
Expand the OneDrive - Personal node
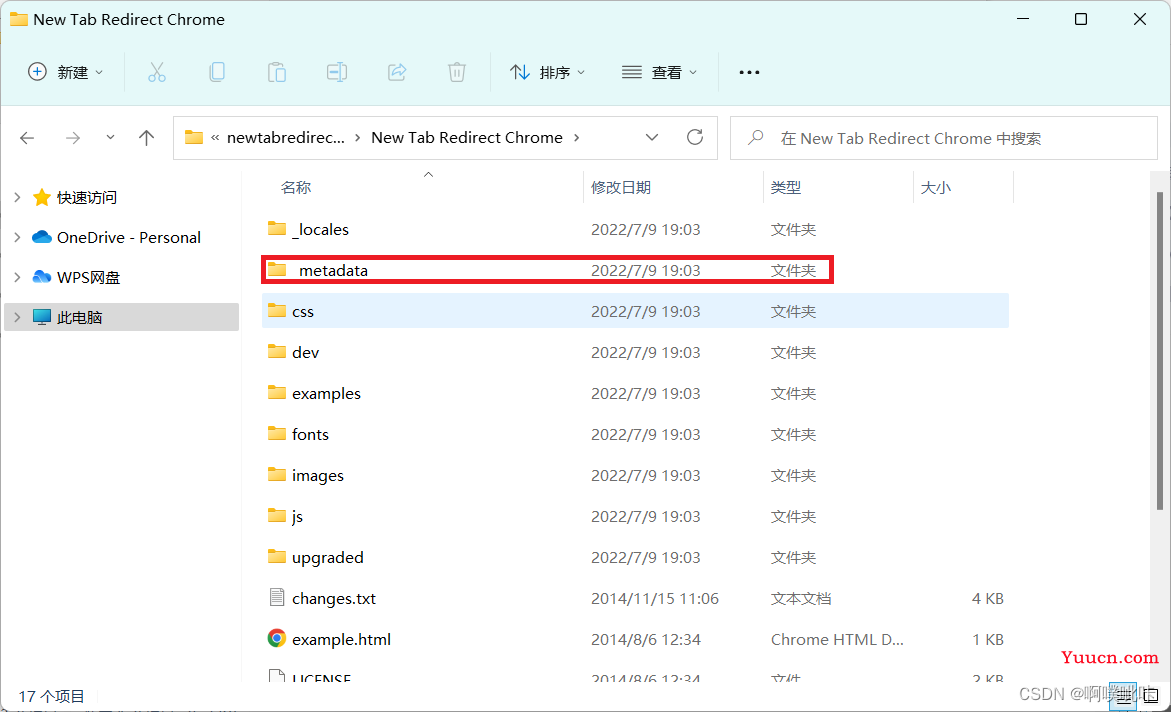point(17,238)
